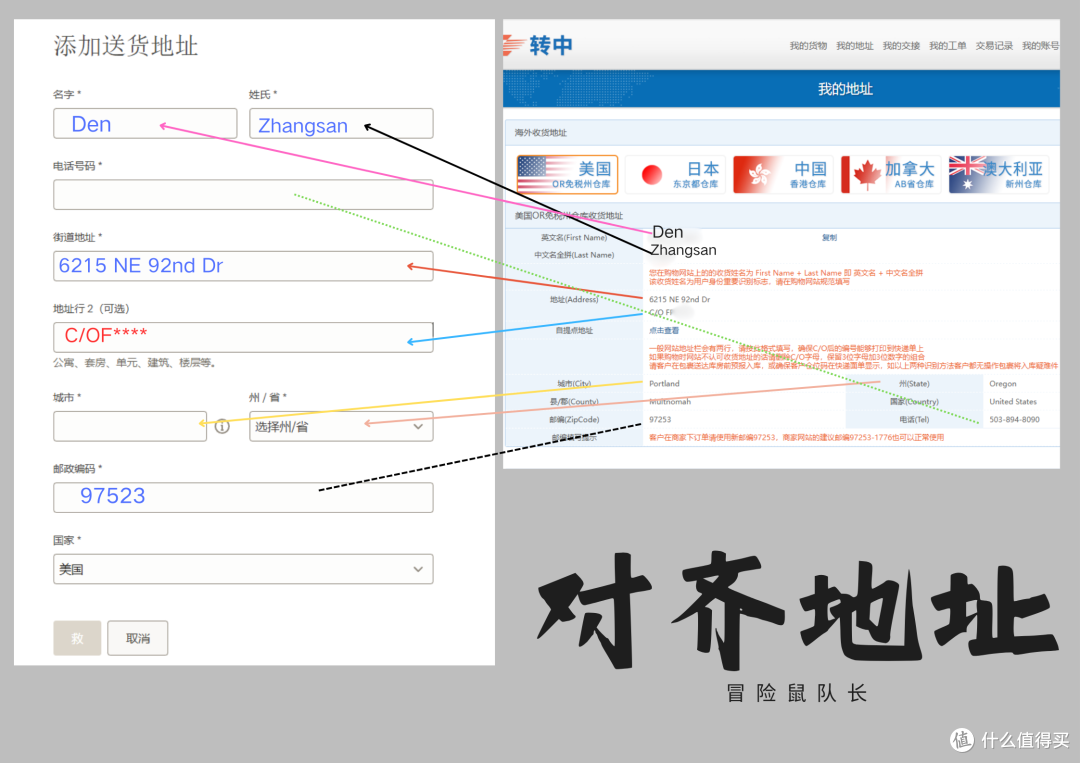Click the county value Multnomah

pyautogui.click(x=669, y=401)
